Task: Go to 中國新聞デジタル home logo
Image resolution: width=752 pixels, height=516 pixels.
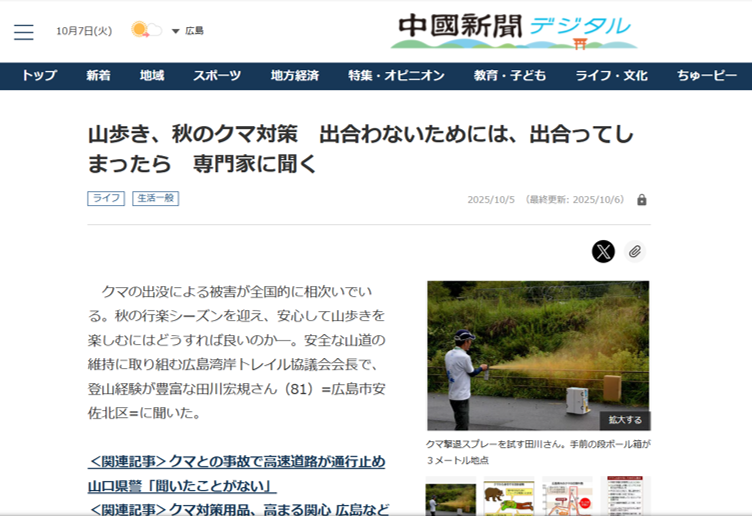Action: coord(514,30)
